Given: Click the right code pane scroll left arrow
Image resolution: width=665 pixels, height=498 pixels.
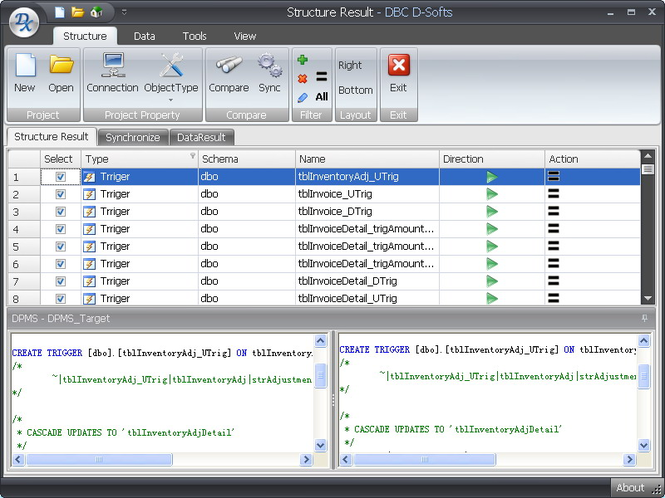Looking at the screenshot, I should 346,459.
